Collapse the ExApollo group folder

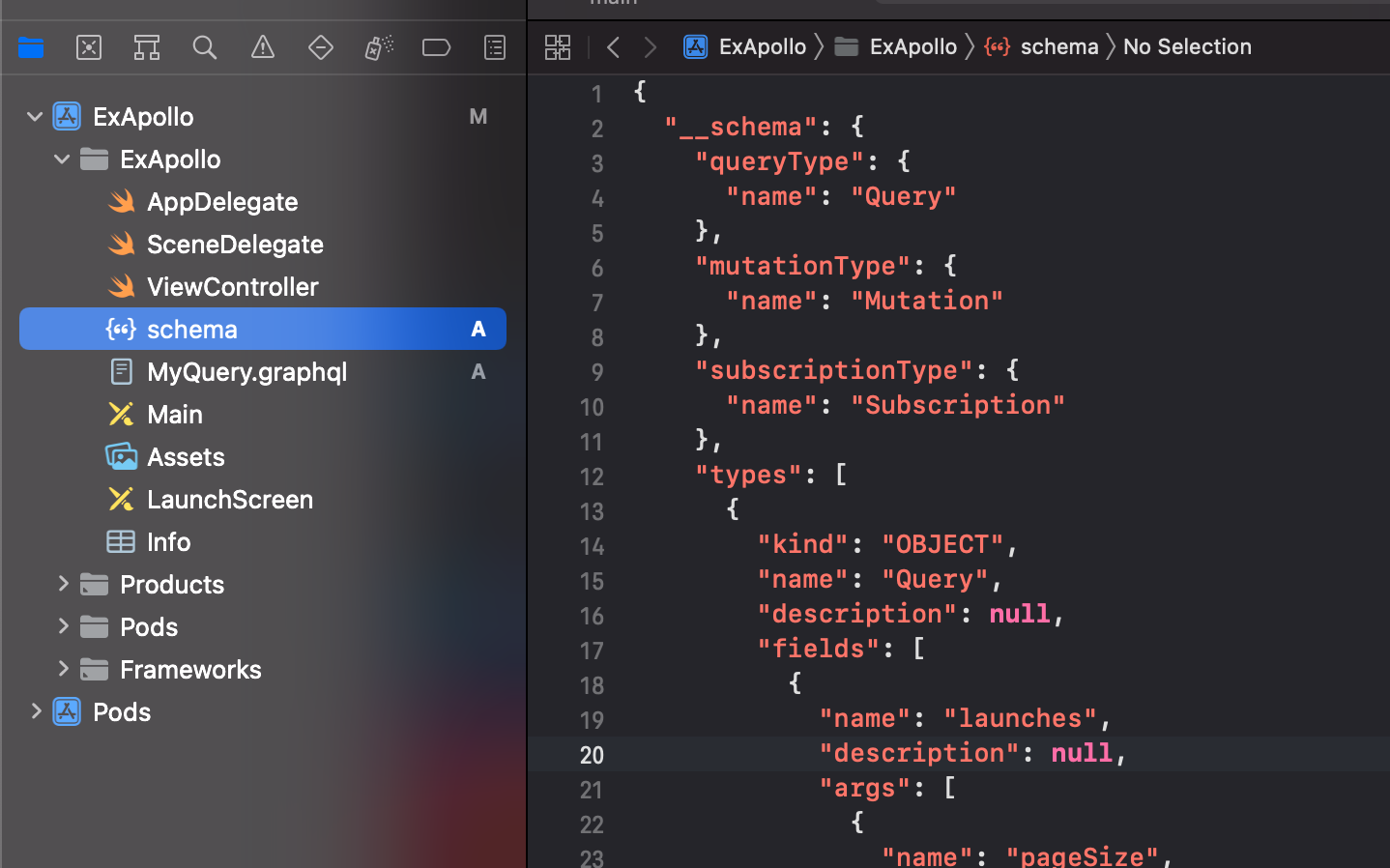tap(62, 159)
